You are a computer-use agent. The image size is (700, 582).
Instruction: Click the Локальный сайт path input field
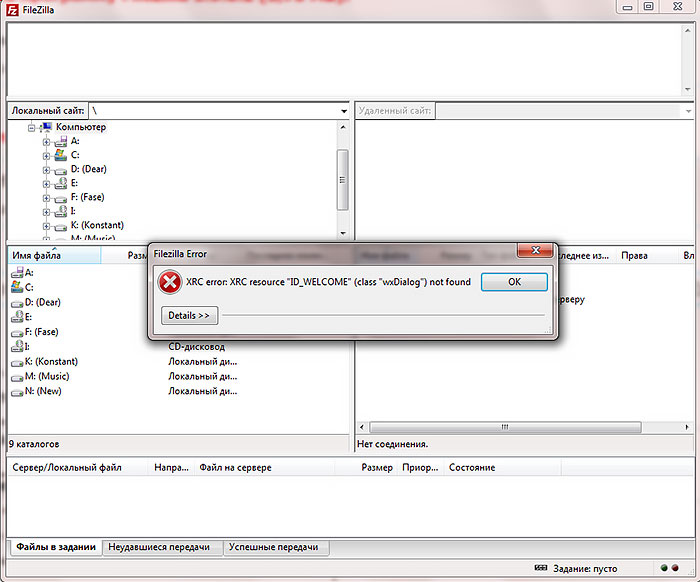[210, 110]
